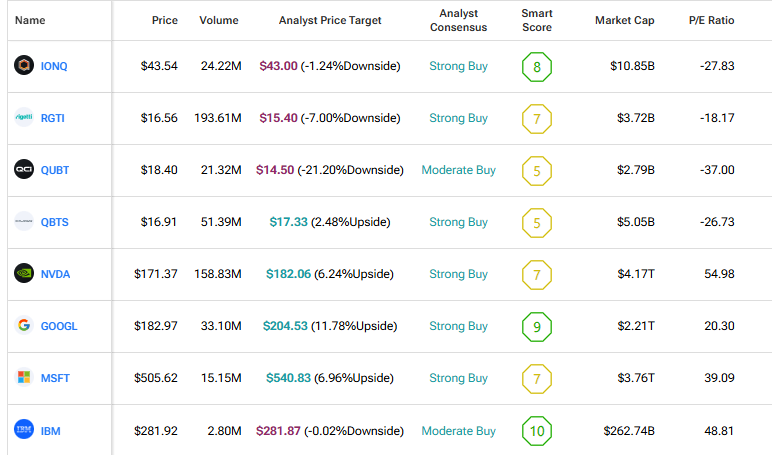
Task: Click the Rigetti RGTI logo icon
Action: [24, 118]
